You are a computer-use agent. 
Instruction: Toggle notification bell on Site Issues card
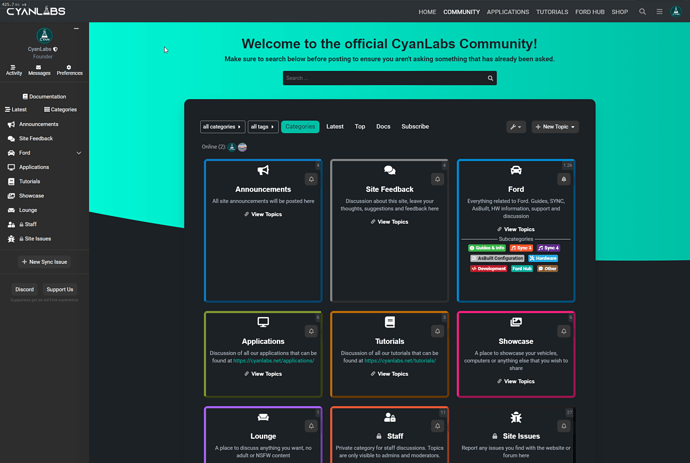pyautogui.click(x=564, y=426)
